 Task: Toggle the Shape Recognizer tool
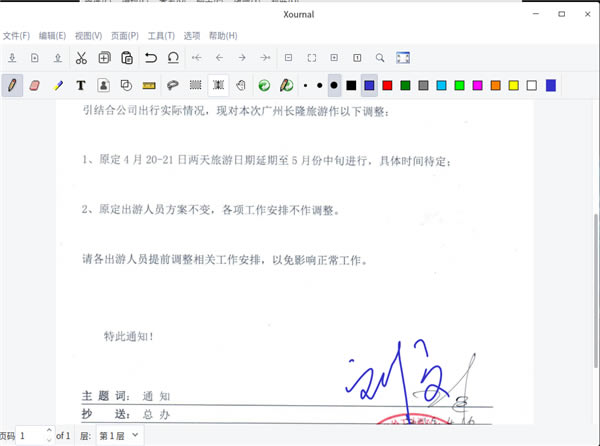click(126, 85)
